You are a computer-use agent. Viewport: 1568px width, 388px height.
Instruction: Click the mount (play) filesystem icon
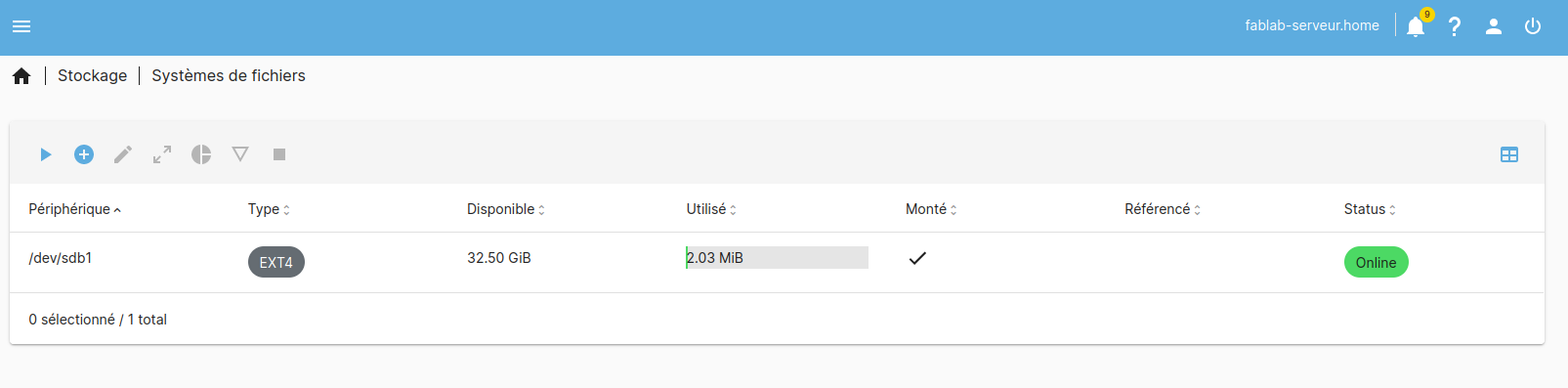coord(45,154)
